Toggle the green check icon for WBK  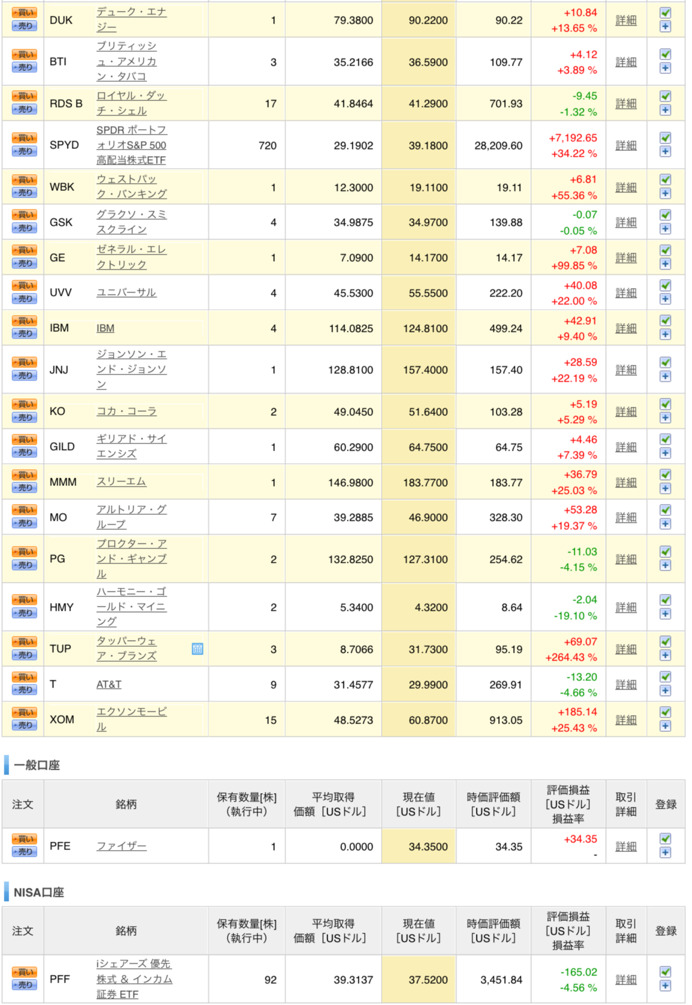click(665, 179)
